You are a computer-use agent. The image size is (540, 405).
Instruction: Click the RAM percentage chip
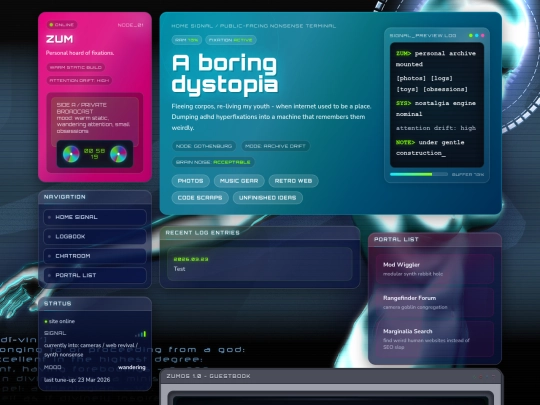(x=186, y=40)
